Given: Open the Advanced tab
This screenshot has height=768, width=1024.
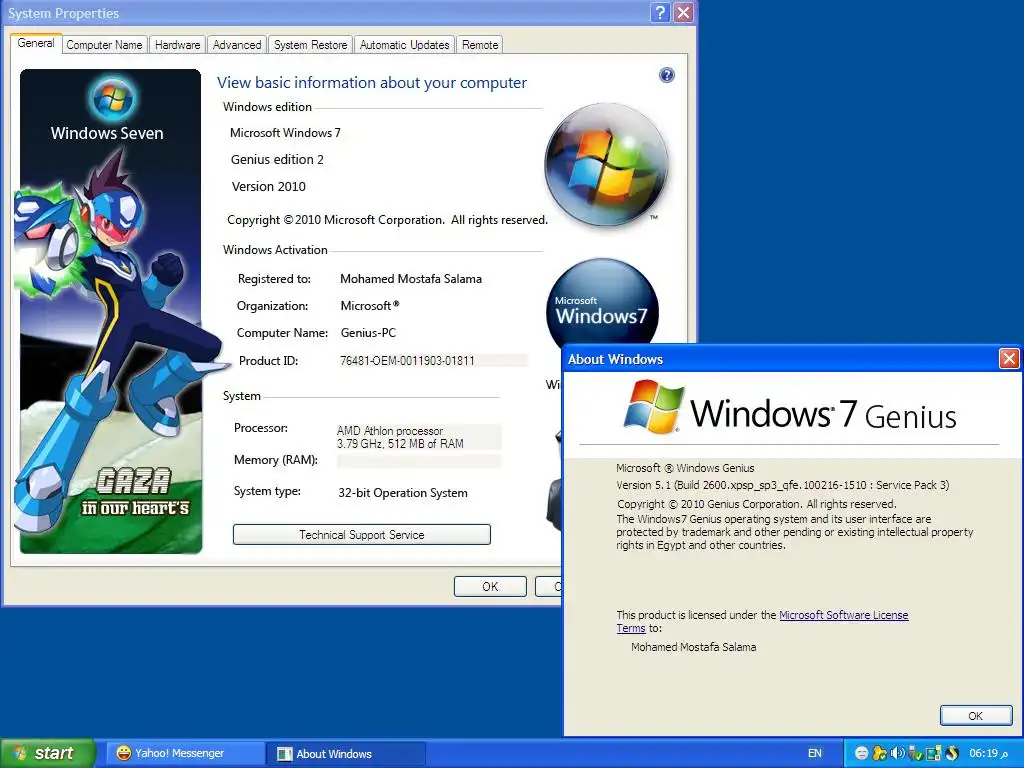Looking at the screenshot, I should coord(237,45).
